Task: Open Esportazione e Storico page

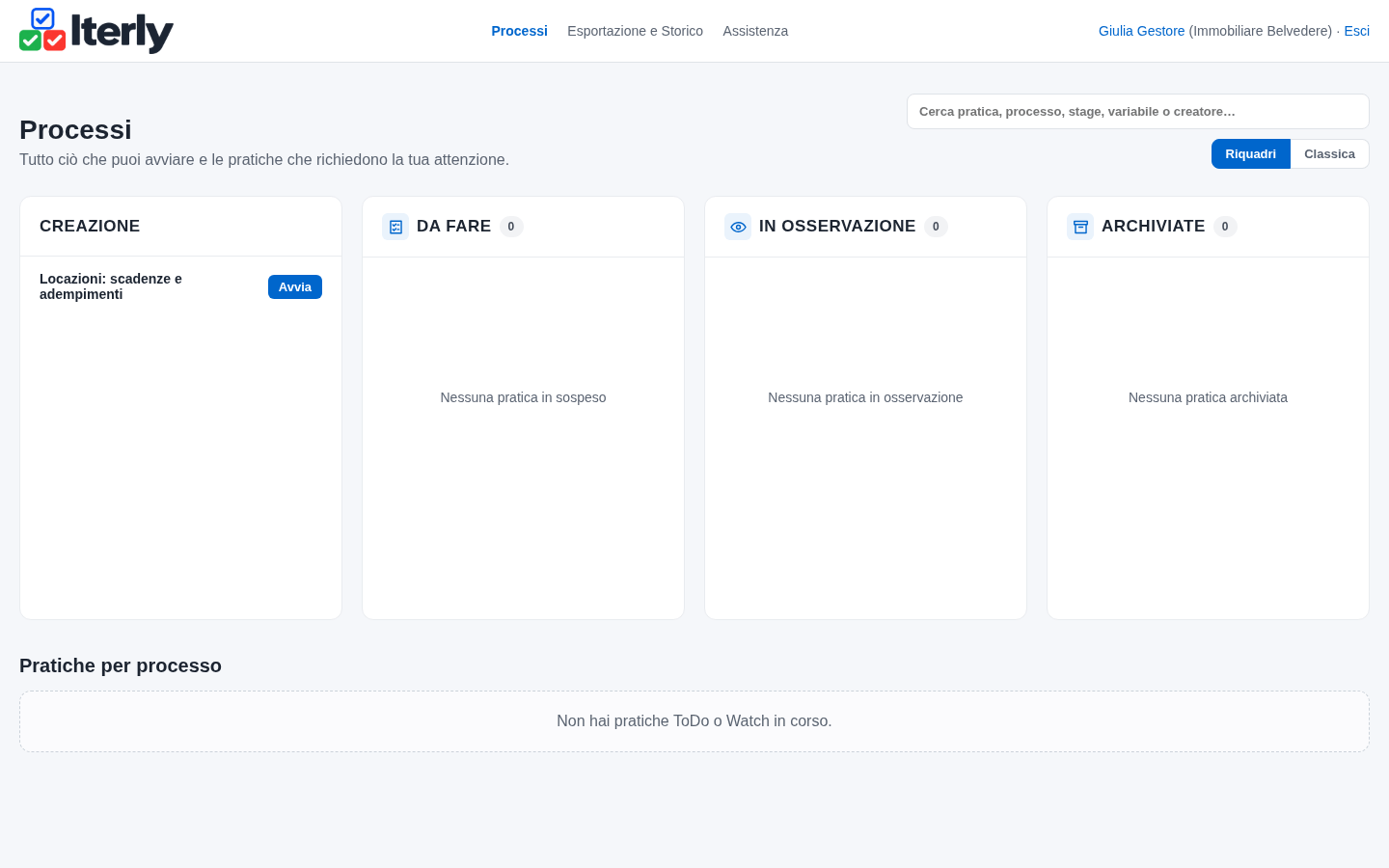Action: tap(636, 31)
